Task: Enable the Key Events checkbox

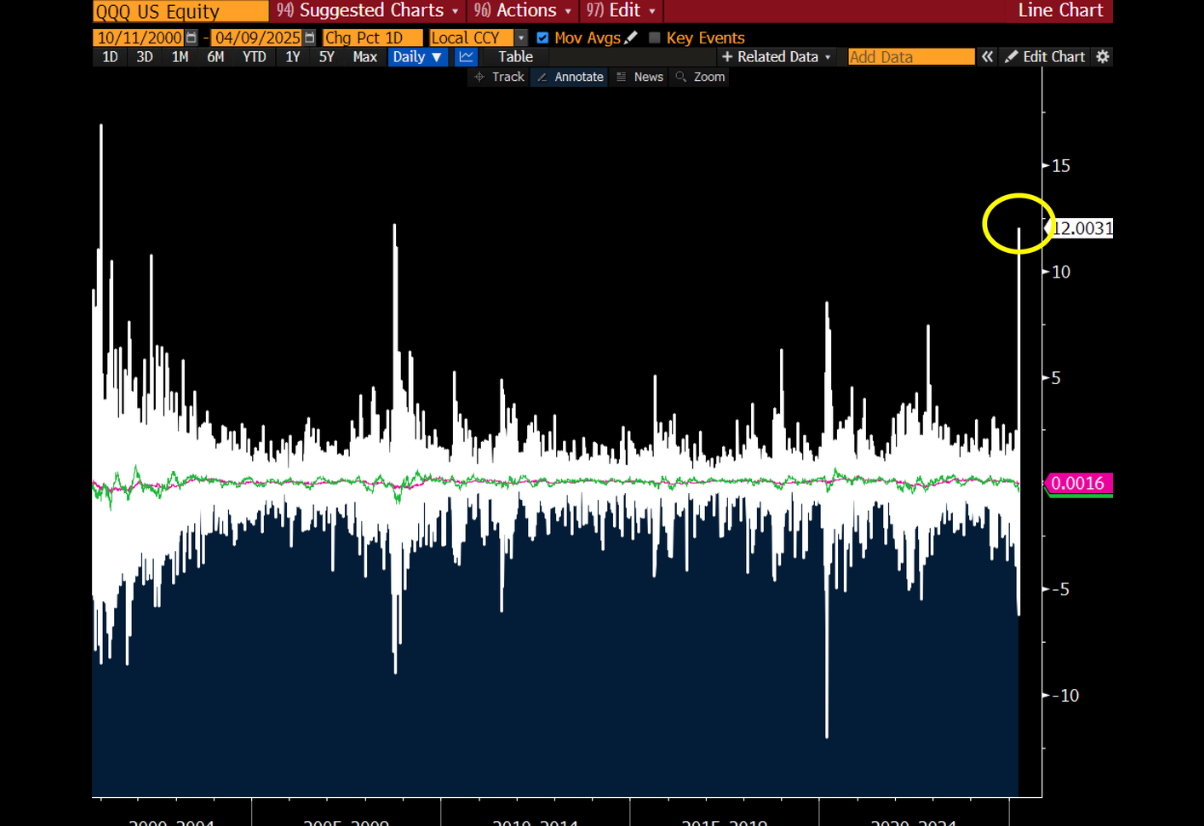Action: pos(655,38)
